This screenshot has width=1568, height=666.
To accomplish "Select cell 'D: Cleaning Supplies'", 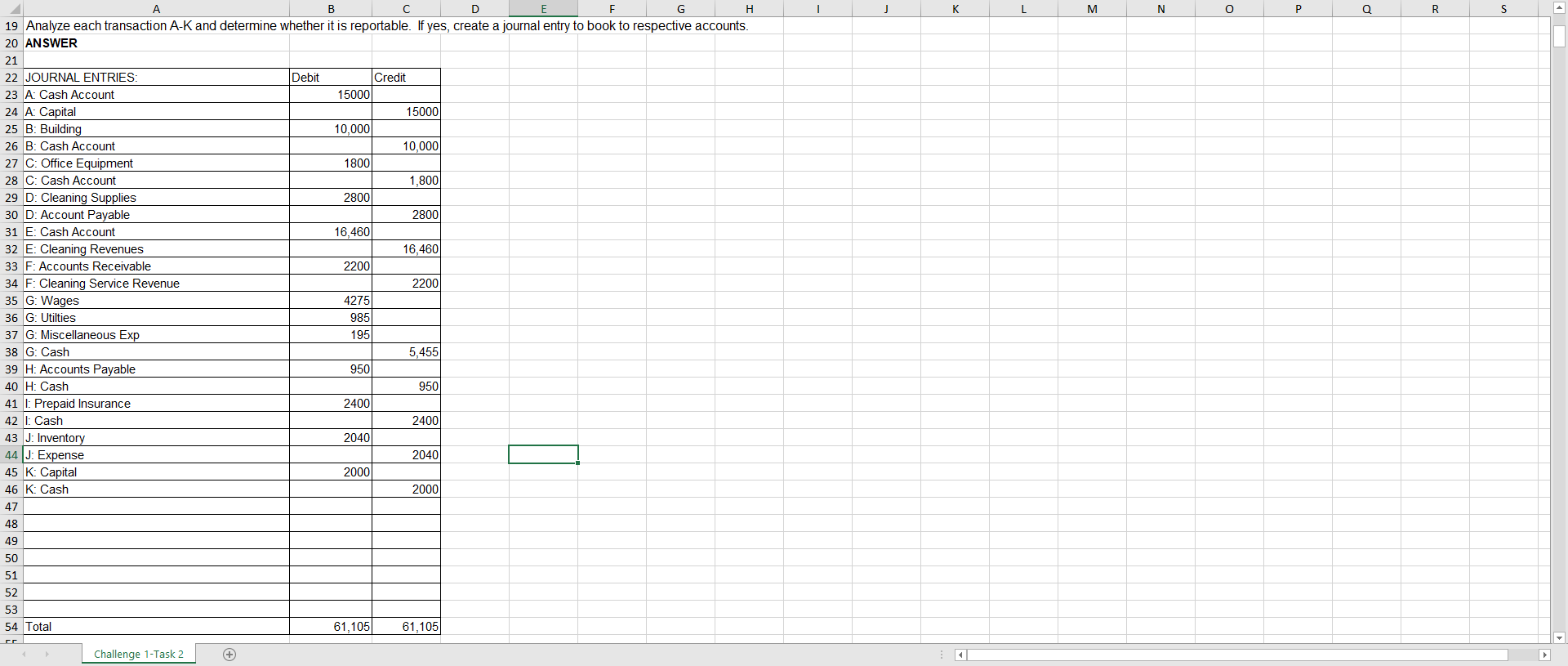I will tap(156, 197).
